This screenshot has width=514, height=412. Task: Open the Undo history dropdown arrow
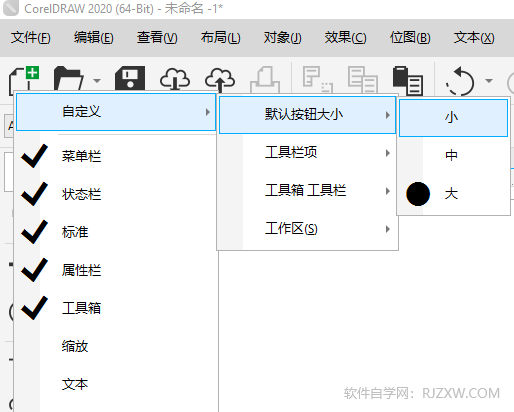pyautogui.click(x=489, y=81)
